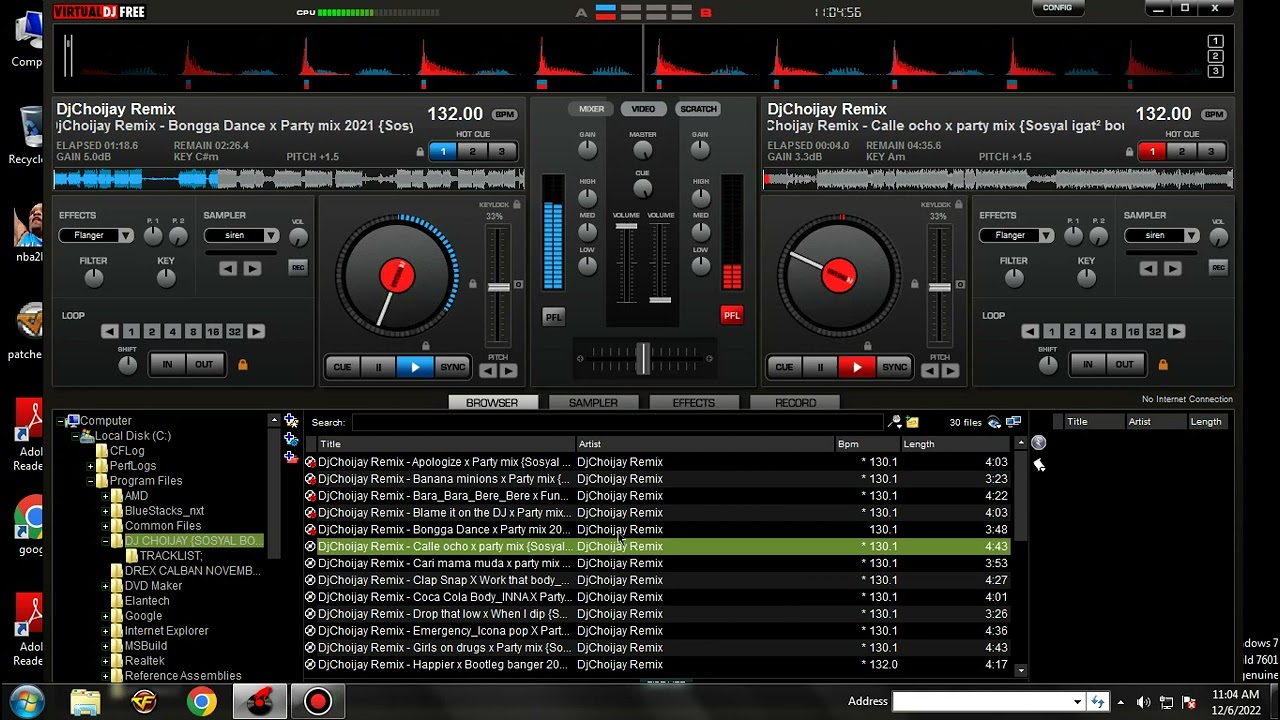Click add favorite folder icon (red)
1280x720 pixels.
(x=291, y=457)
